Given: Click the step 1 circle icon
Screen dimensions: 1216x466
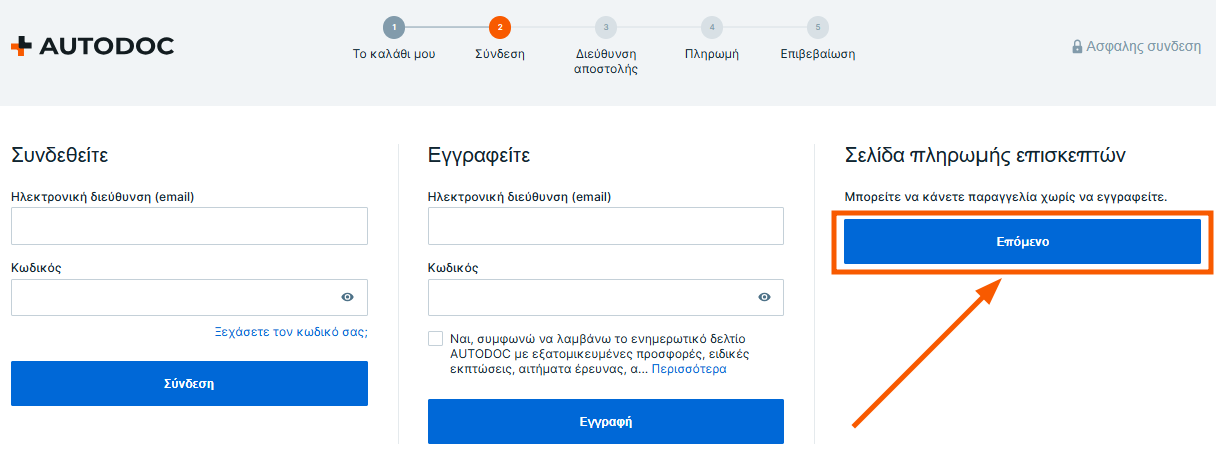Looking at the screenshot, I should (x=394, y=27).
